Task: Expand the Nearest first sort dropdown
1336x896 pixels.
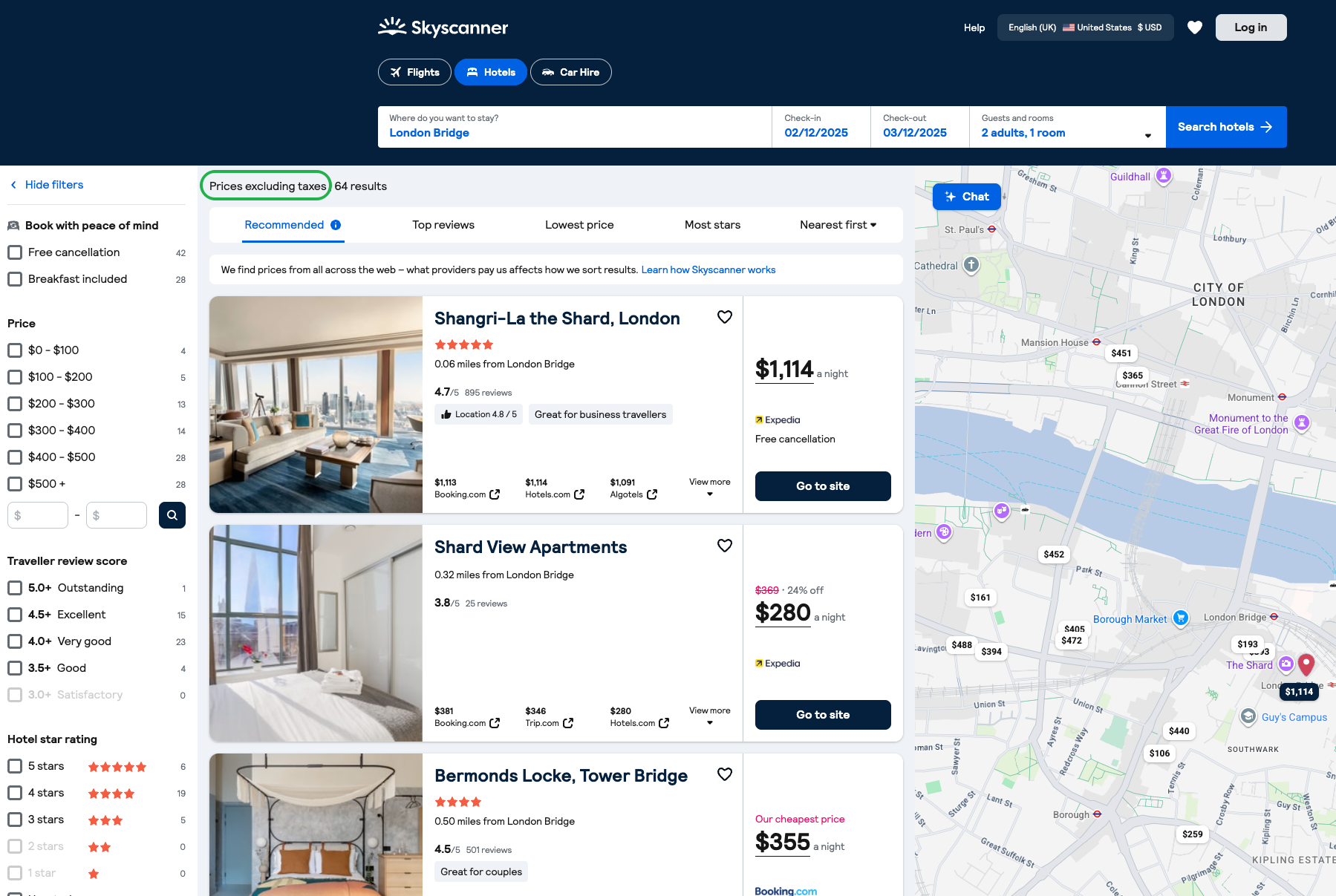Action: coord(838,225)
